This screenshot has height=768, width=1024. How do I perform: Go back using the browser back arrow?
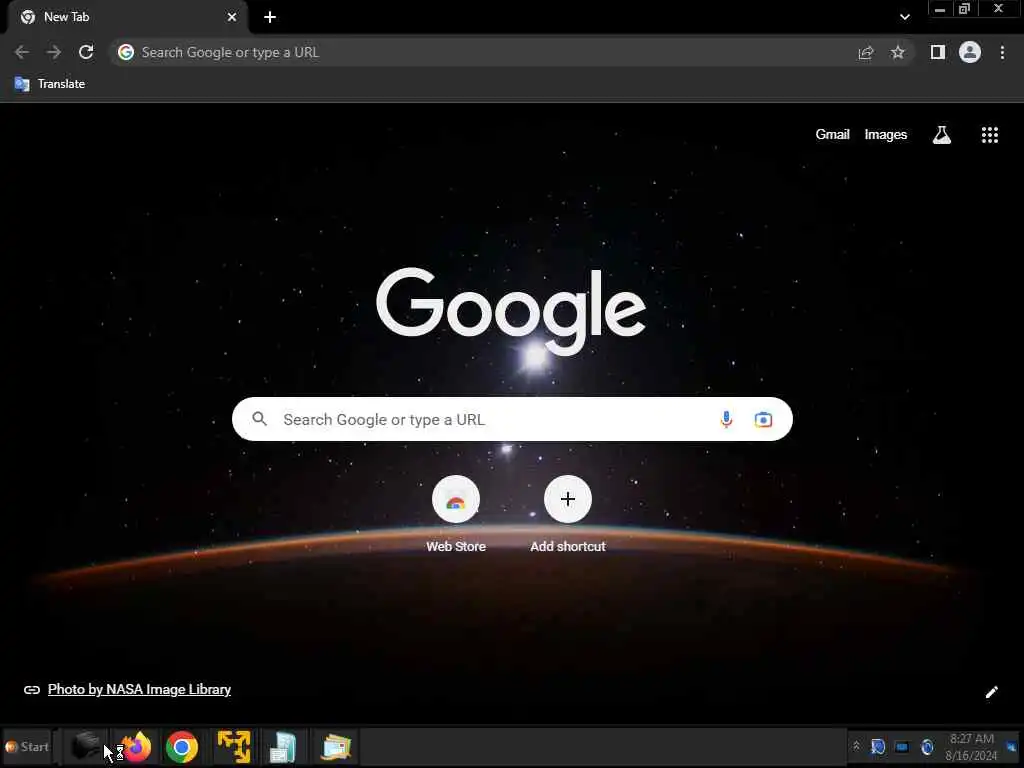[22, 52]
